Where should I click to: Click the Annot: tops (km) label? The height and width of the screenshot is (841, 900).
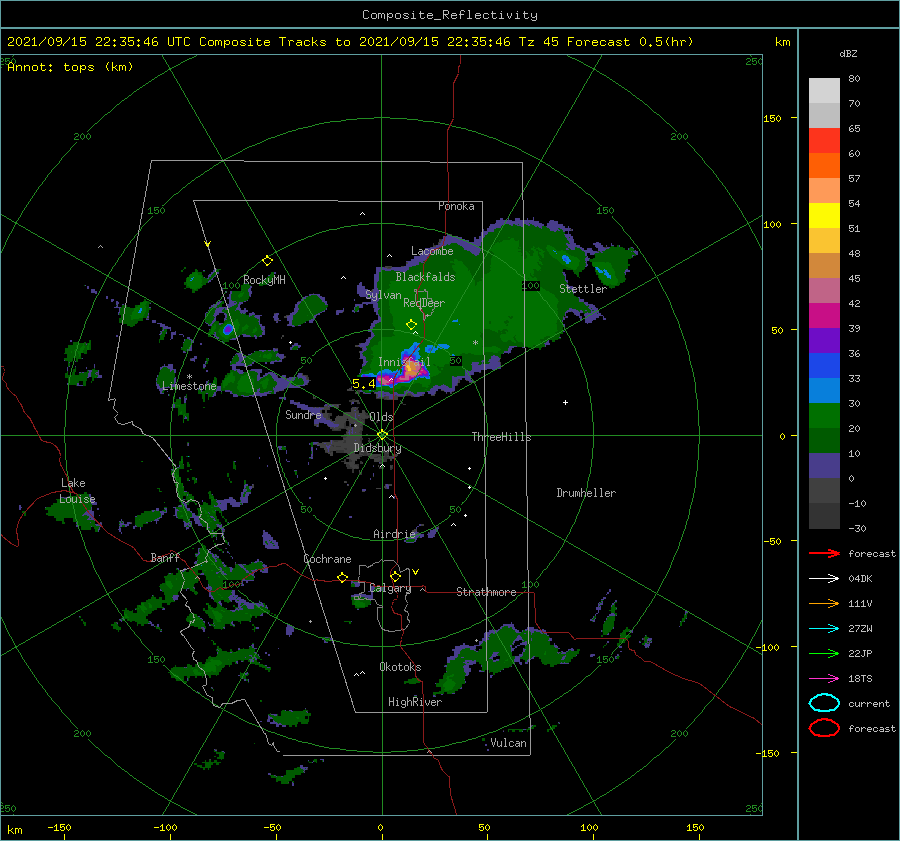point(70,67)
